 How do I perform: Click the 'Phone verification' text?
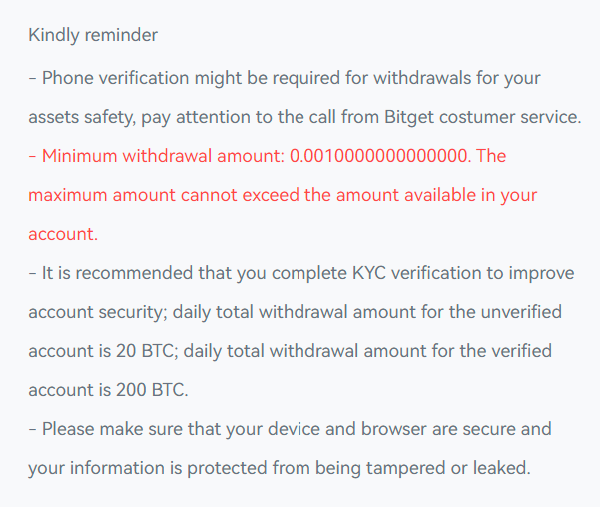tap(116, 78)
